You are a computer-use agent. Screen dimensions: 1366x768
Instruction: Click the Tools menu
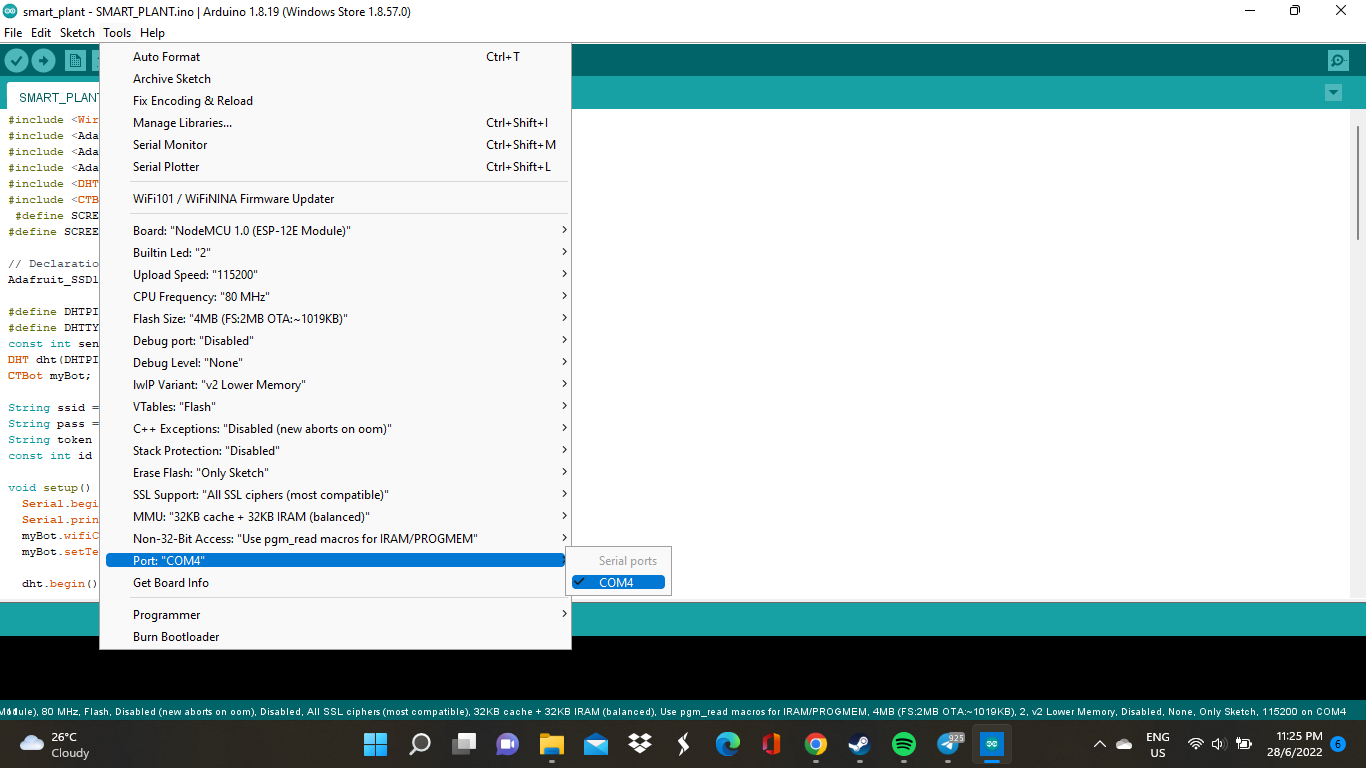tap(117, 33)
